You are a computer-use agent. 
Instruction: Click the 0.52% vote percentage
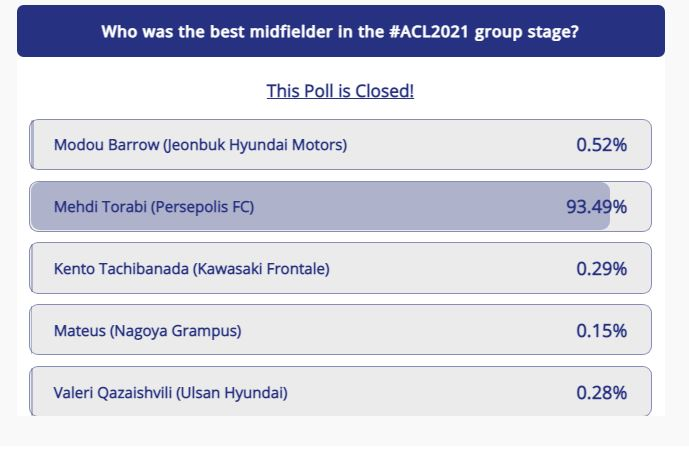coord(601,145)
